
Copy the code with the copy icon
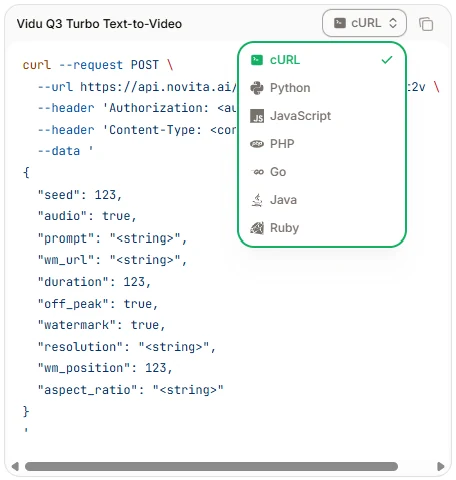coord(426,24)
